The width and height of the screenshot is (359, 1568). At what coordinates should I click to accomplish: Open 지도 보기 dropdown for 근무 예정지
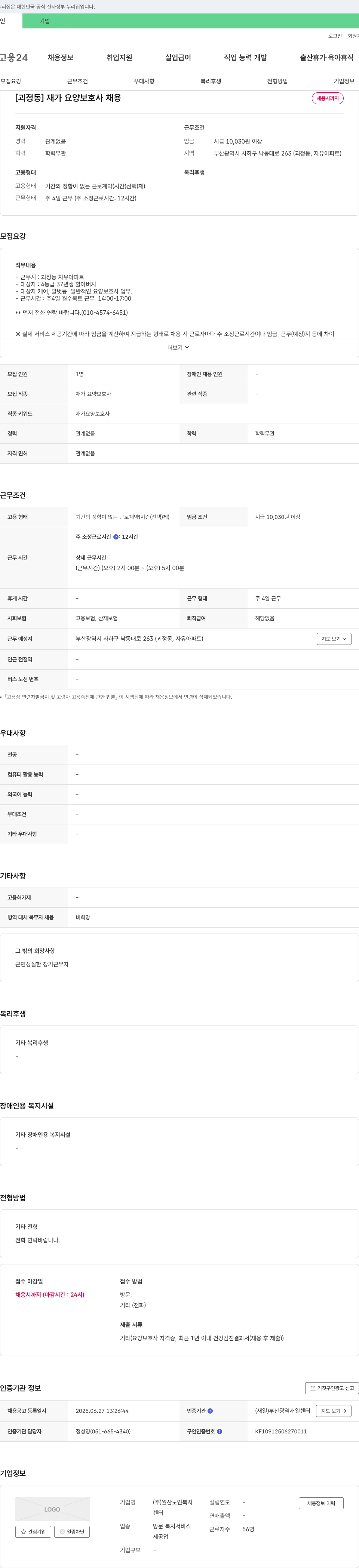334,639
